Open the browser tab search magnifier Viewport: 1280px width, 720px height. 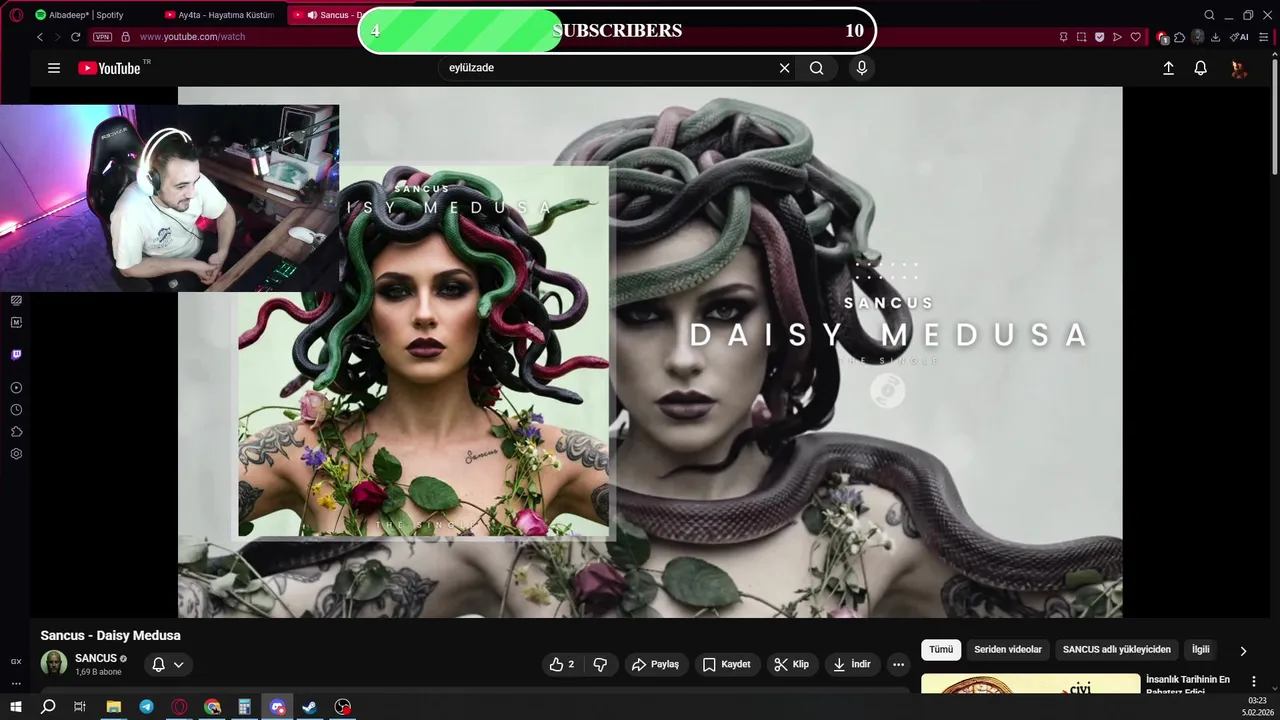1209,15
